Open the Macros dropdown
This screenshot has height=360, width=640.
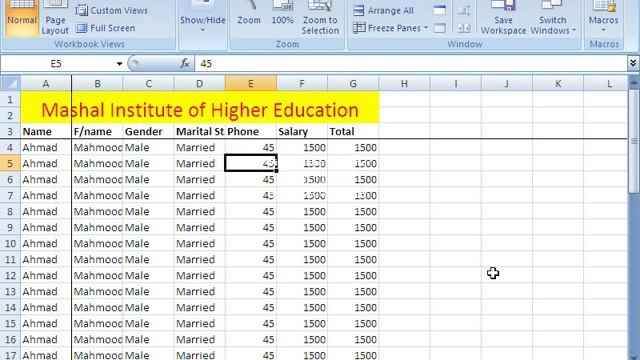point(603,18)
